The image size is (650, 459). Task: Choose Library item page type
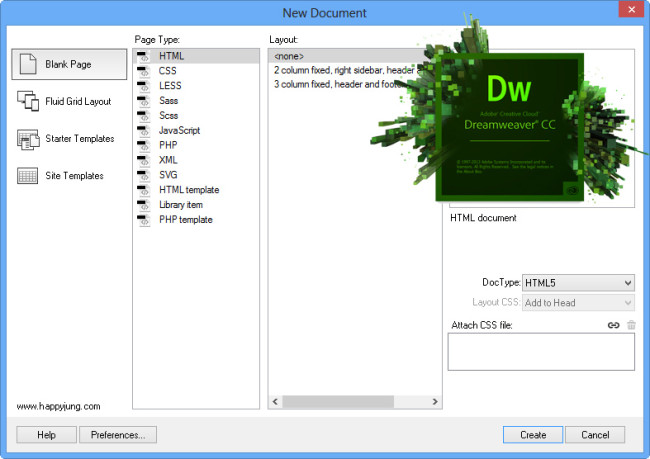[x=196, y=205]
